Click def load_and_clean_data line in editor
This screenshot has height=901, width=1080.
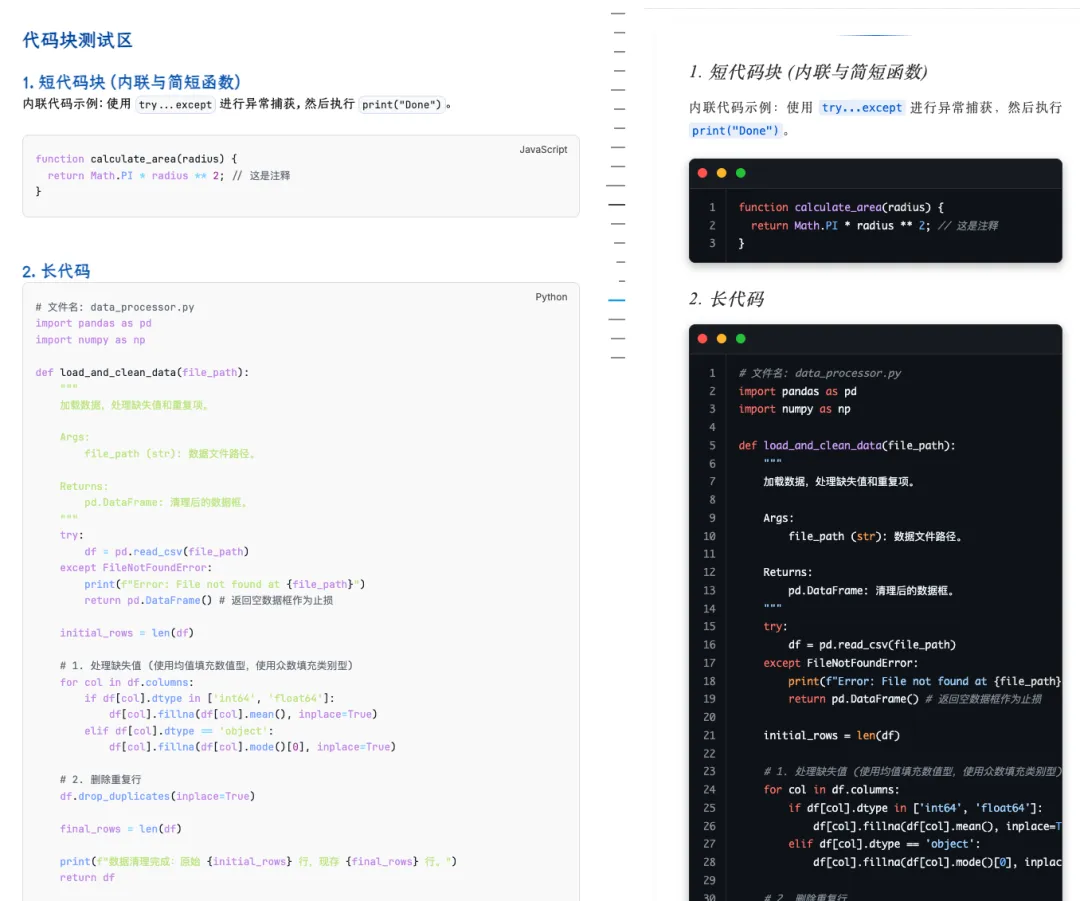point(142,373)
